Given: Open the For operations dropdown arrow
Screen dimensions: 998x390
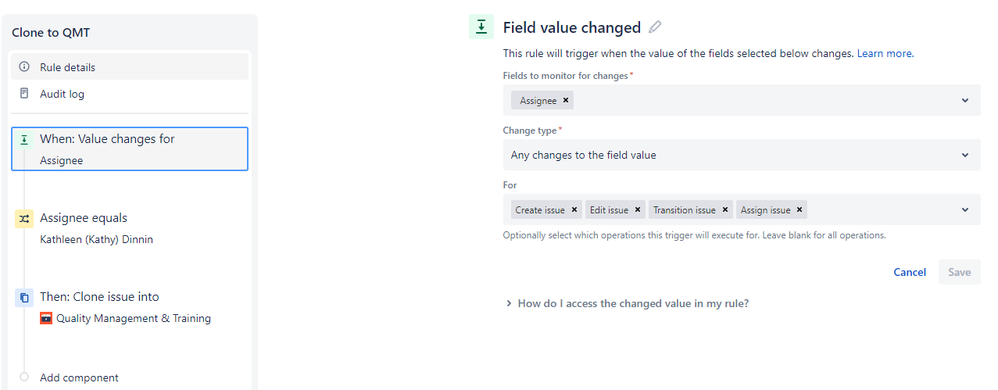Looking at the screenshot, I should (x=966, y=210).
